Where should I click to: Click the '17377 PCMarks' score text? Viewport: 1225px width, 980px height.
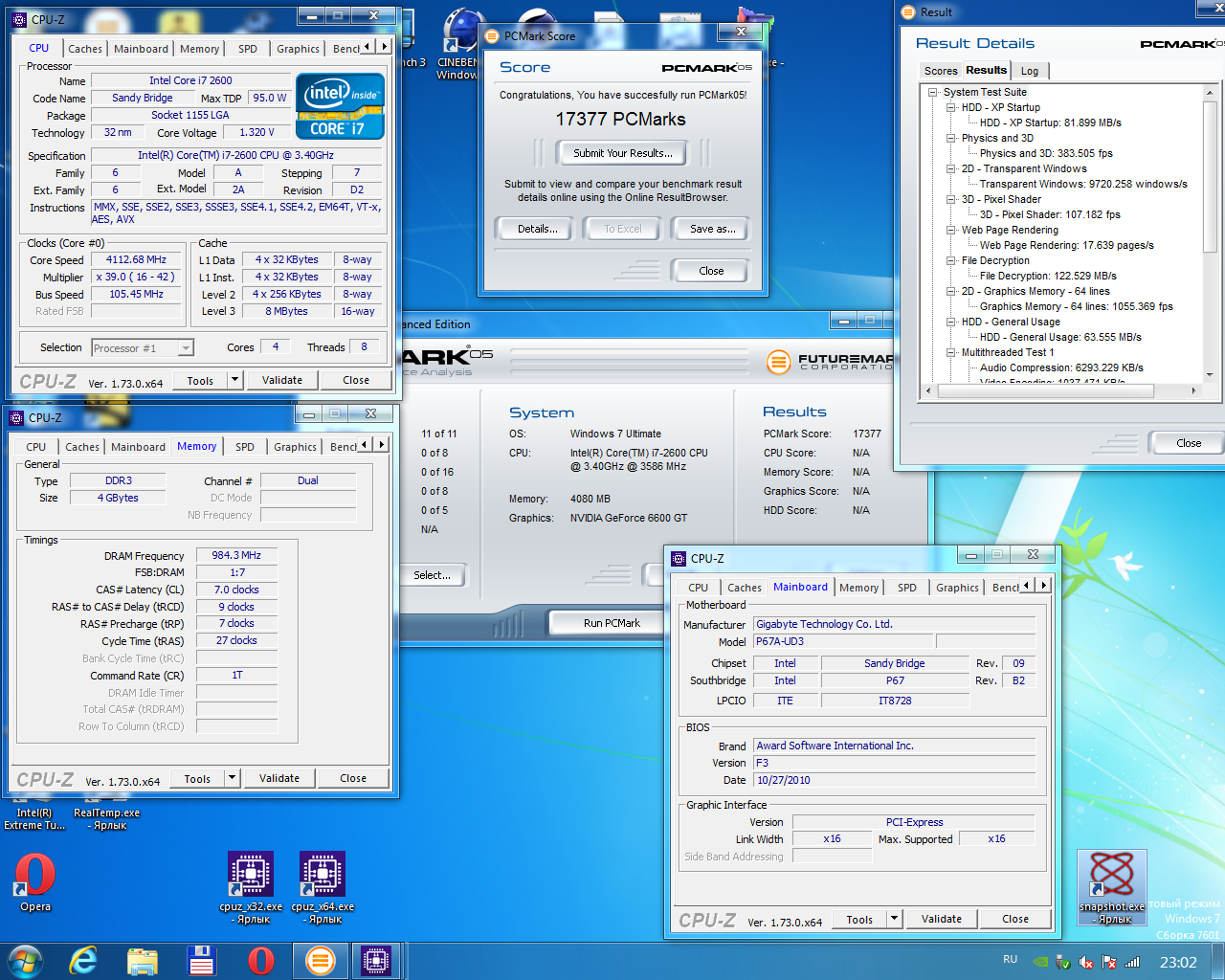tap(621, 120)
